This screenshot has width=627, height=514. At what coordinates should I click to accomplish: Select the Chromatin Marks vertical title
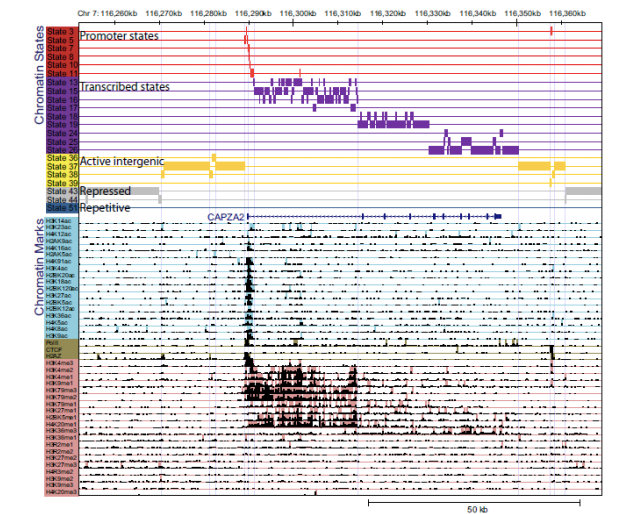point(39,267)
